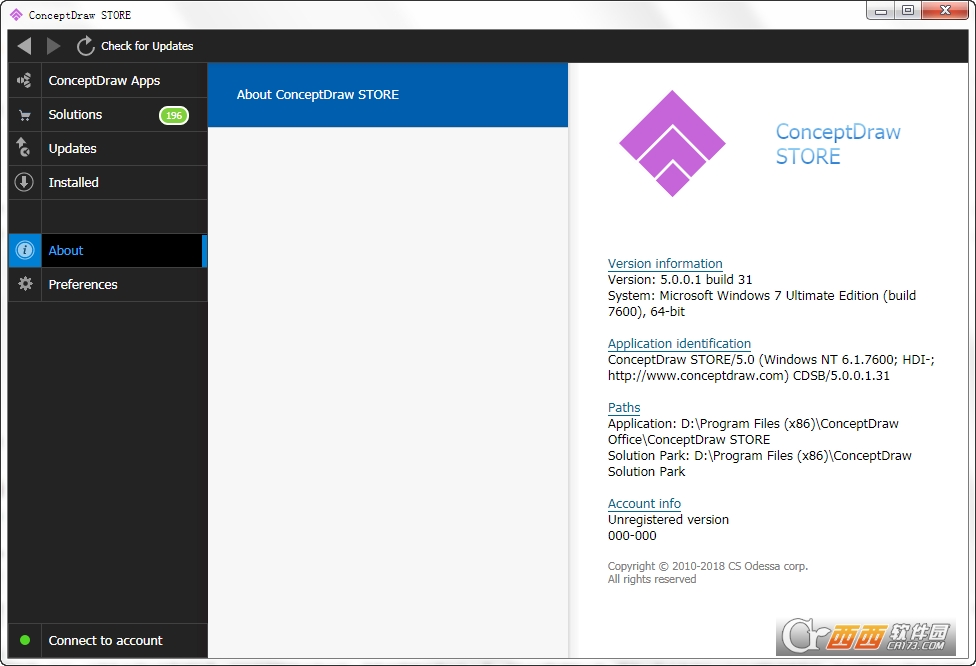Click the Check for Updates label
This screenshot has width=976, height=666.
click(147, 46)
